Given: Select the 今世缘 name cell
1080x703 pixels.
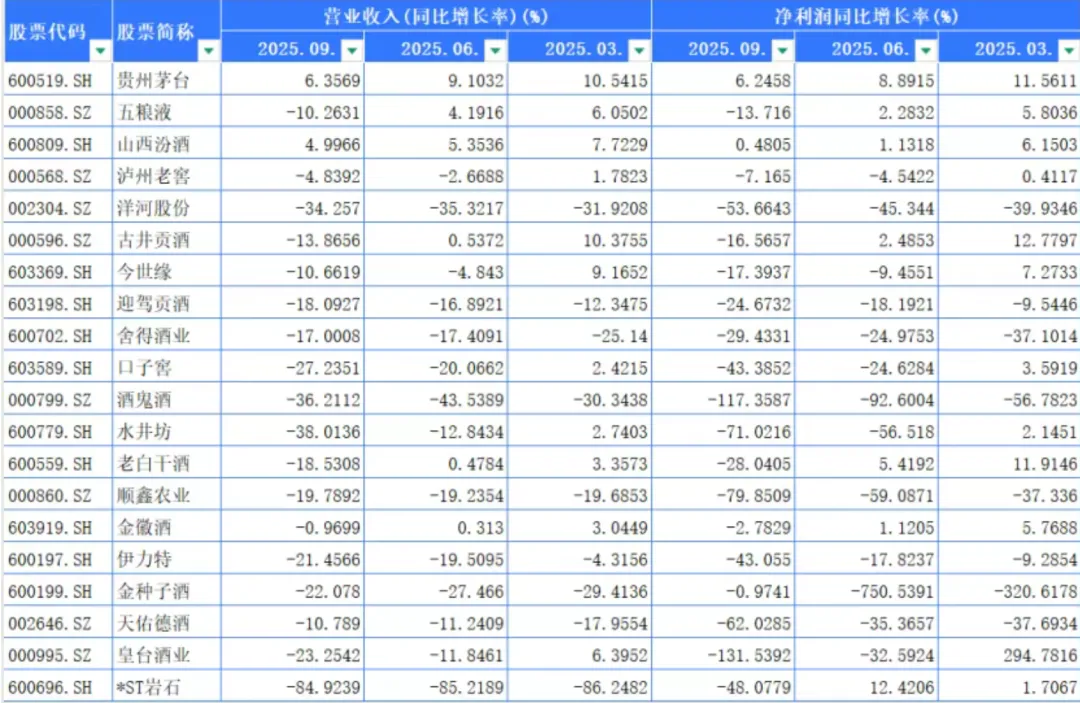Looking at the screenshot, I should (x=167, y=272).
